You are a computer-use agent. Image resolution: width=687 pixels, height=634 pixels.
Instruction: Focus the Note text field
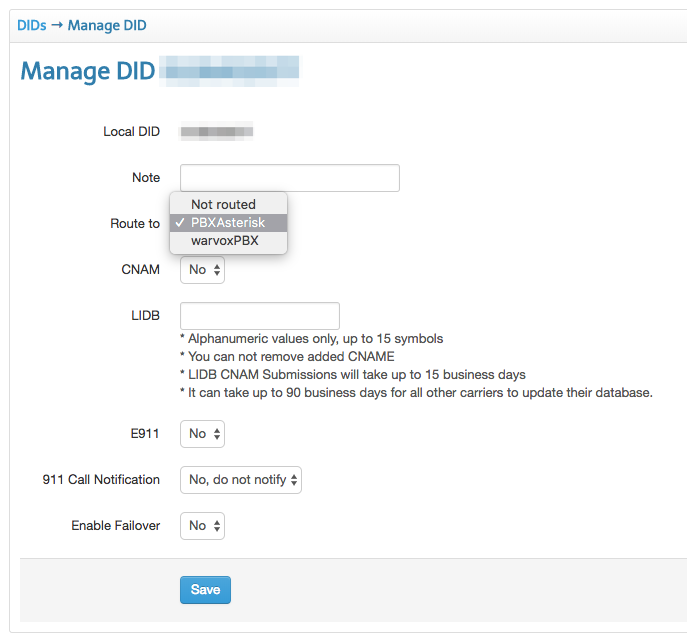pos(289,178)
